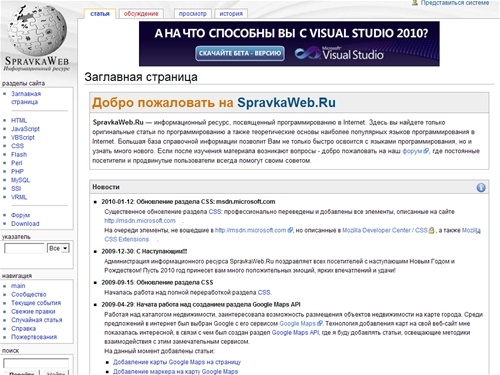Open Добавление маркера на карту Google Maps article
This screenshot has width=500, height=375.
tap(175, 371)
